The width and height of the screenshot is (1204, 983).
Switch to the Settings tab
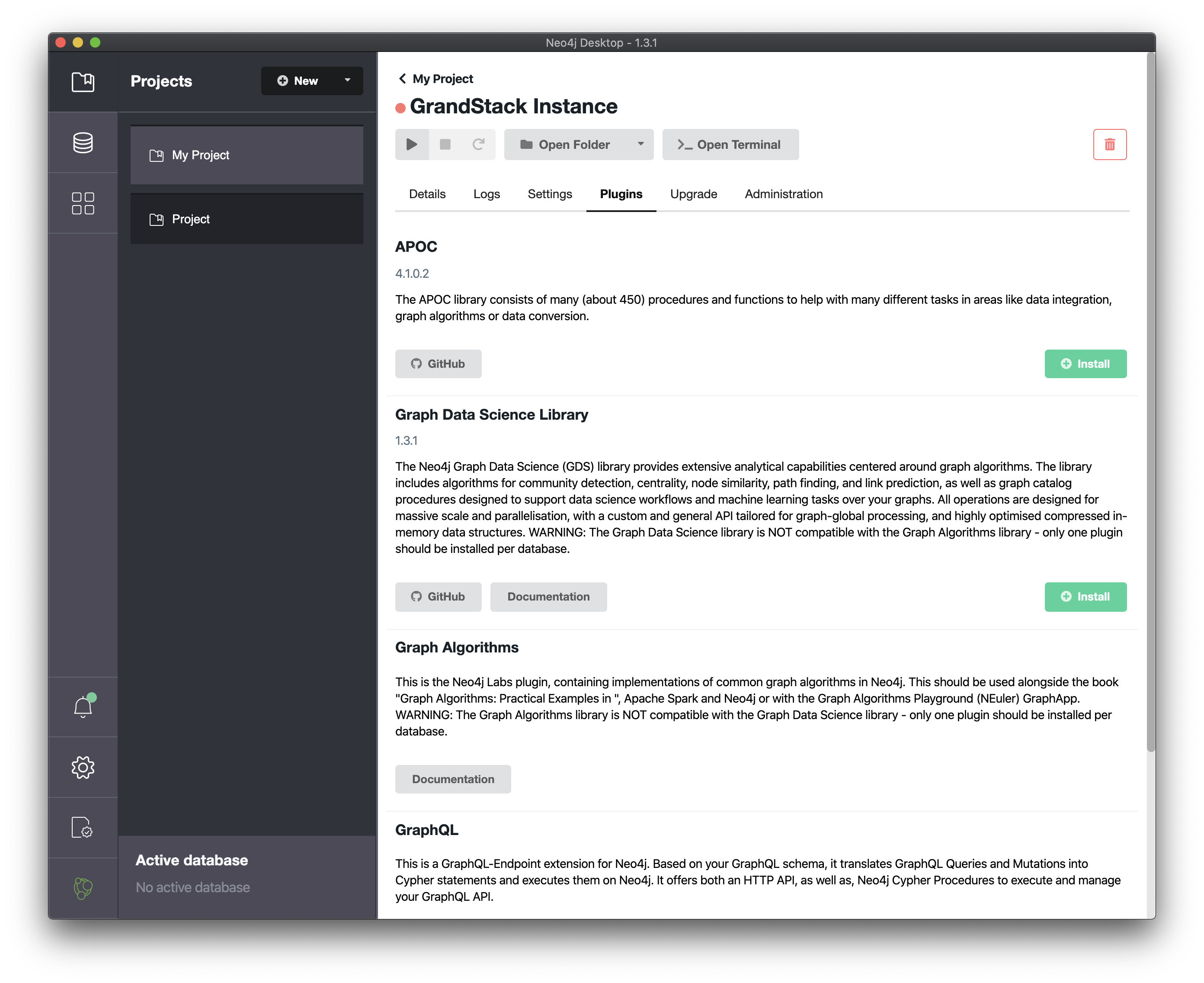(549, 194)
